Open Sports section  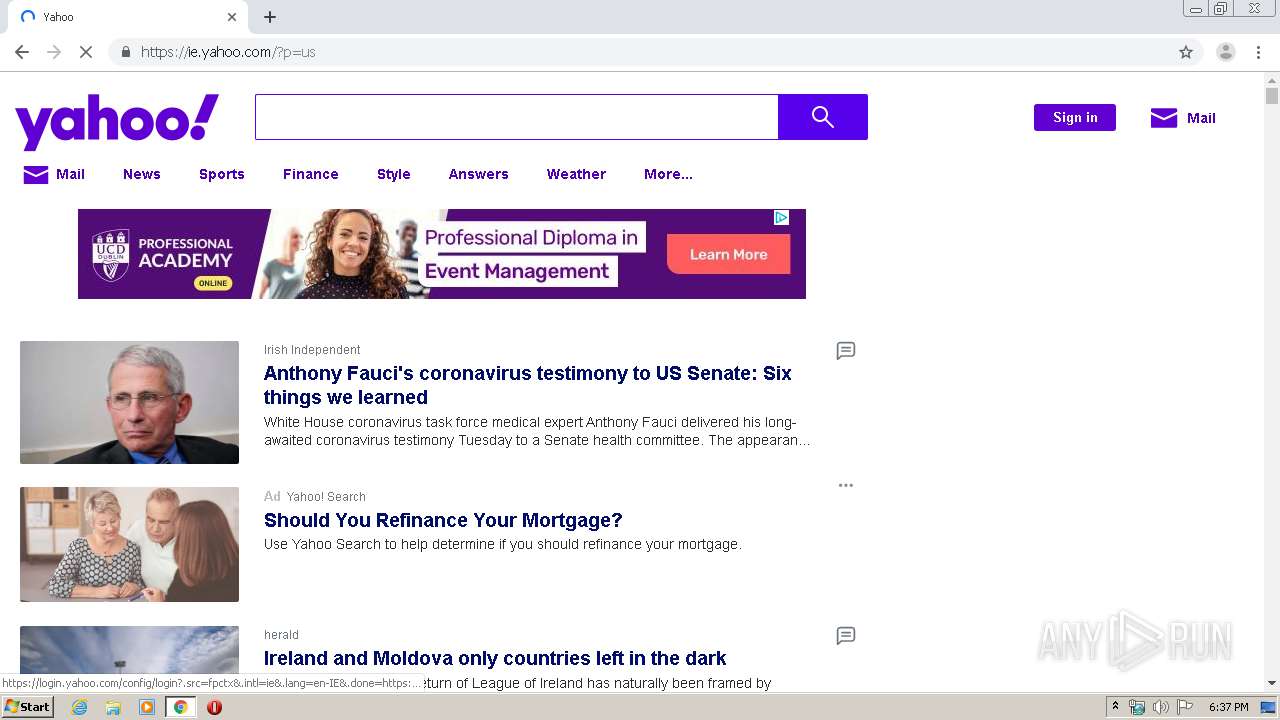222,174
